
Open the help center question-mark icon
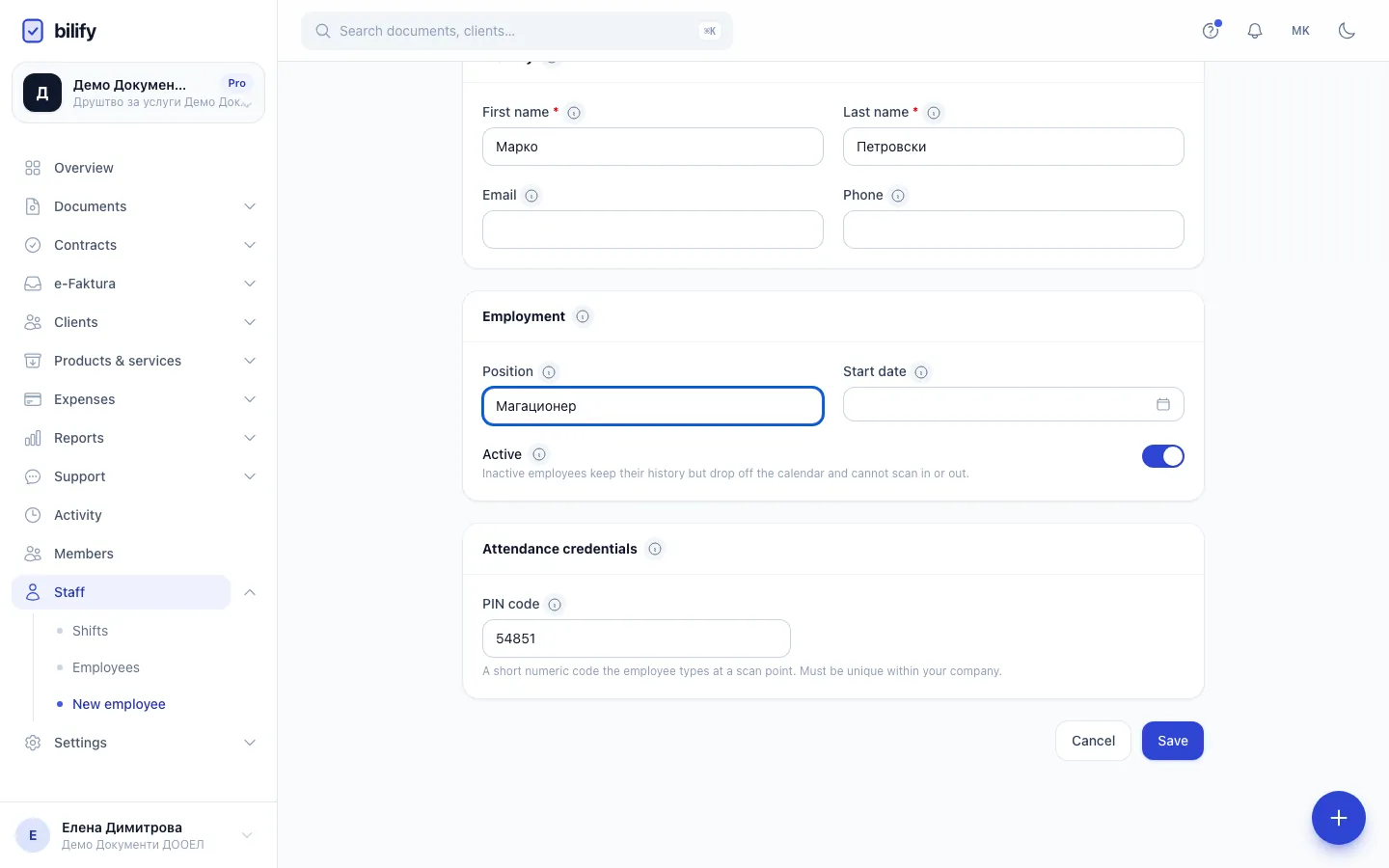point(1211,31)
